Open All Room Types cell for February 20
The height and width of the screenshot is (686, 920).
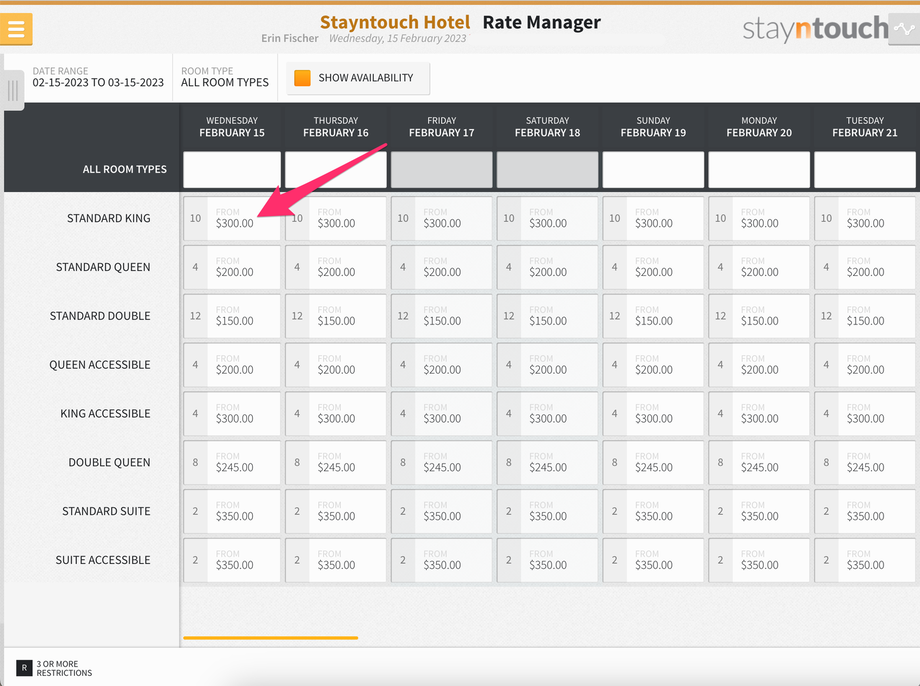click(759, 170)
